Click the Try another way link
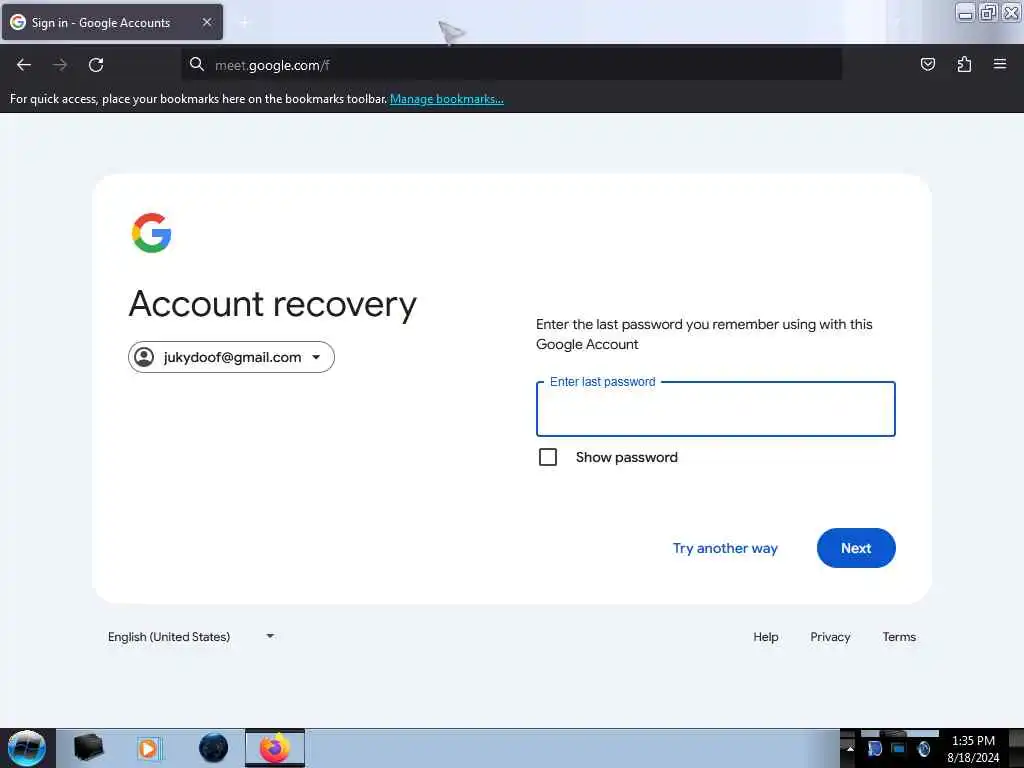This screenshot has width=1024, height=768. 725,548
